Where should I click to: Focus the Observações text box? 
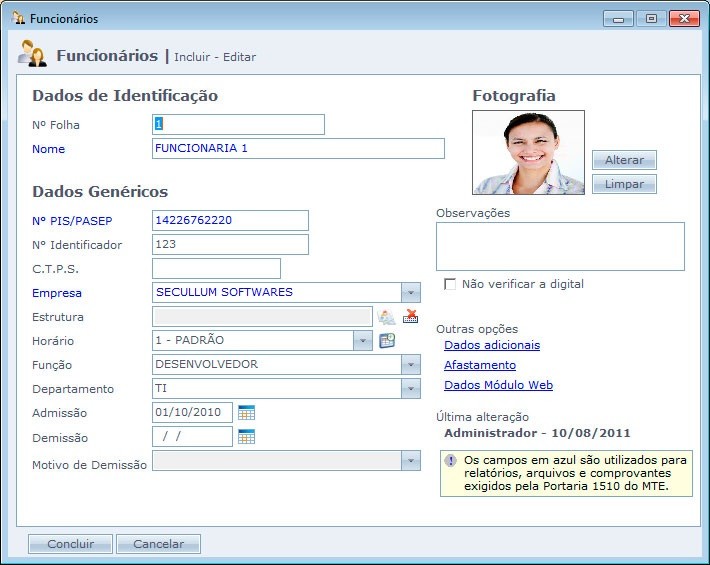point(560,246)
